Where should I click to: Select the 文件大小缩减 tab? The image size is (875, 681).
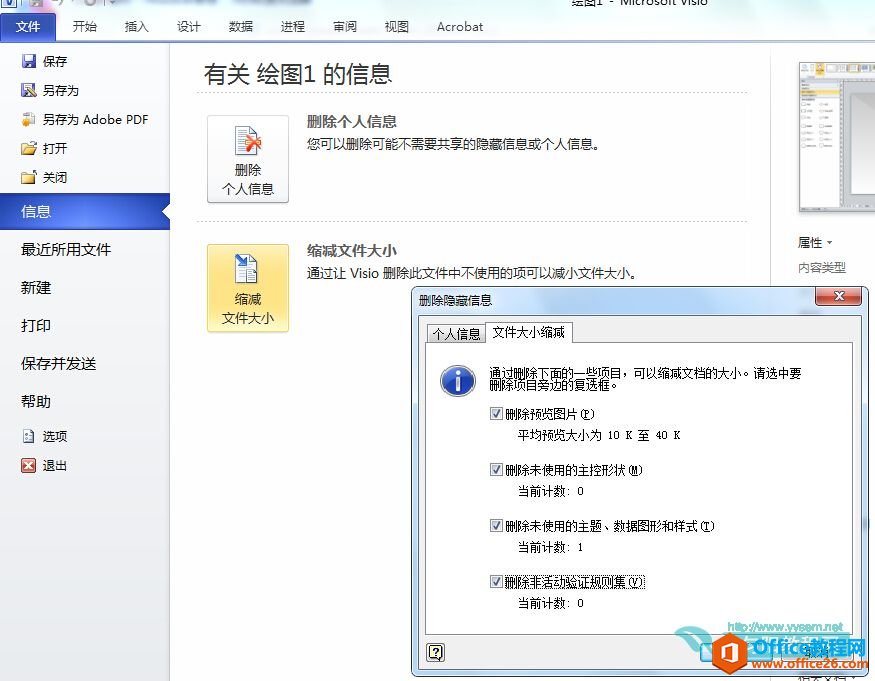(x=528, y=332)
